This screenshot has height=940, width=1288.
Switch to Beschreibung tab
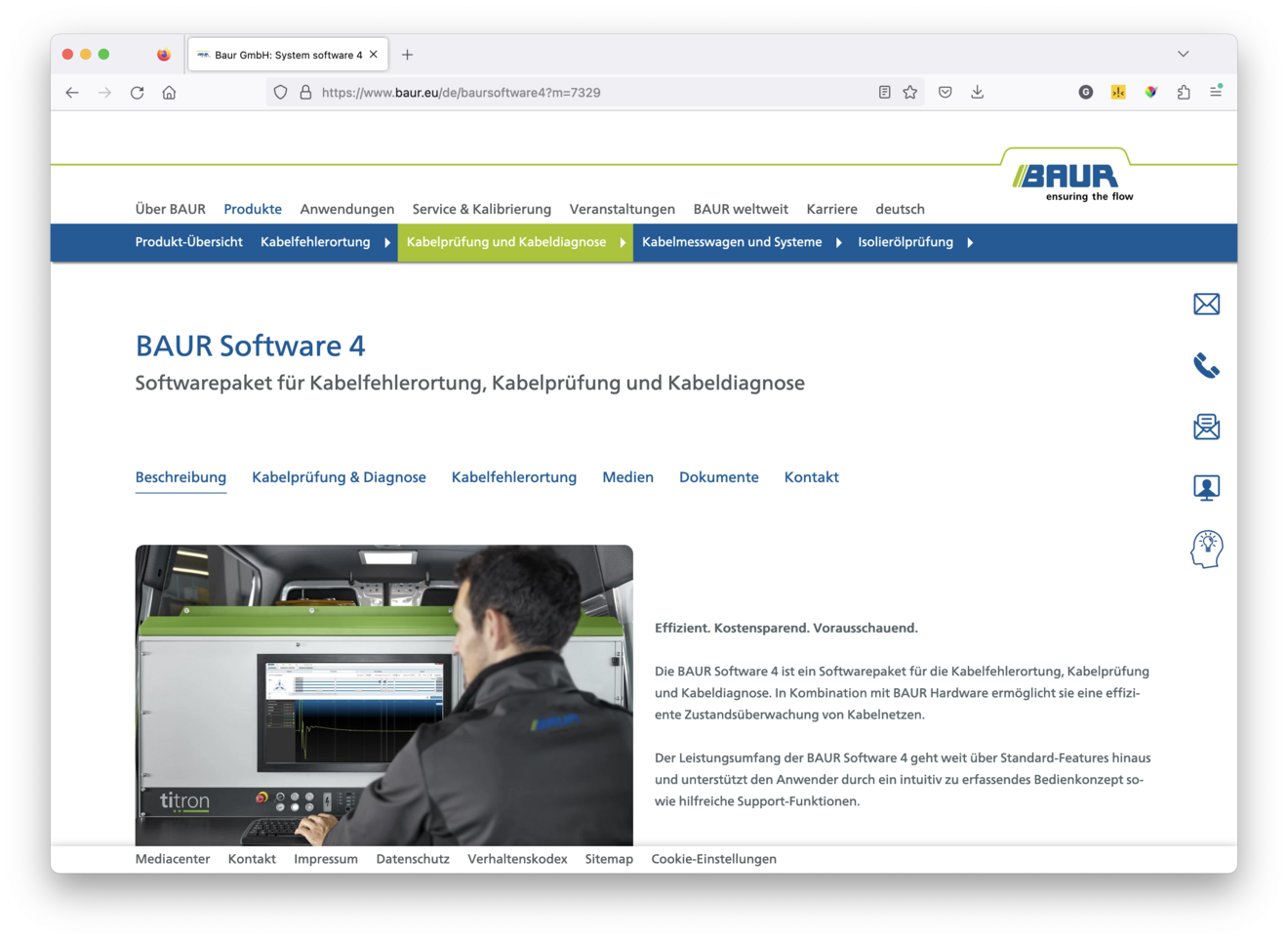(x=181, y=477)
